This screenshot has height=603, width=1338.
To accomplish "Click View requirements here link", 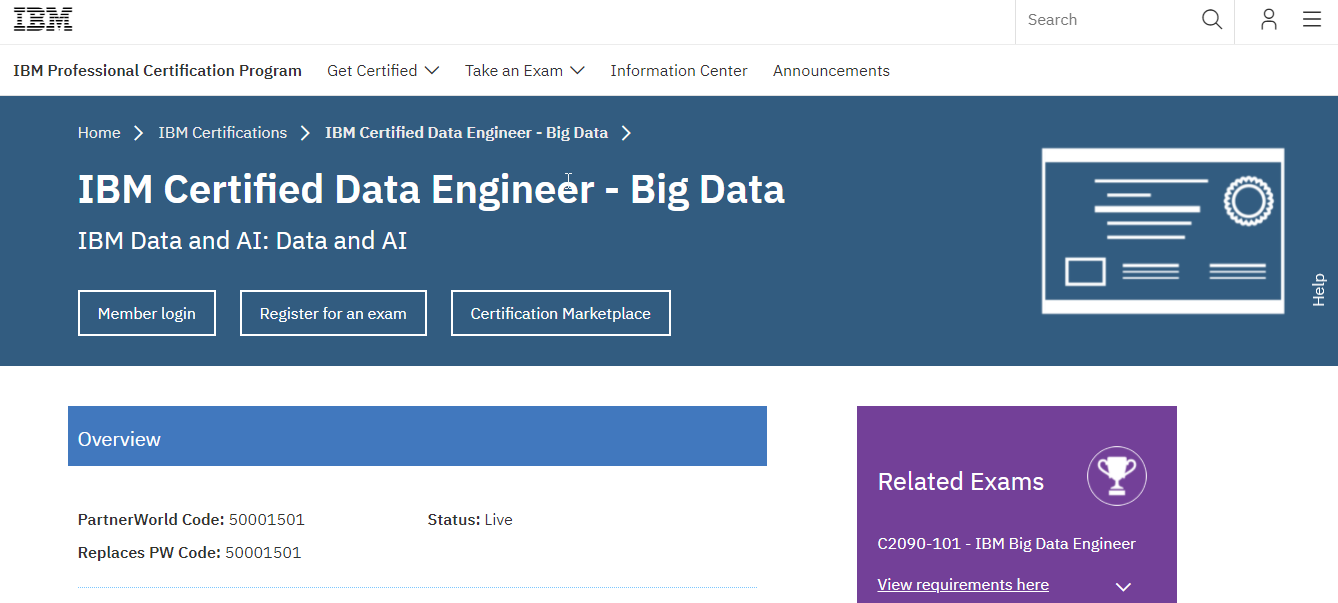I will point(963,585).
